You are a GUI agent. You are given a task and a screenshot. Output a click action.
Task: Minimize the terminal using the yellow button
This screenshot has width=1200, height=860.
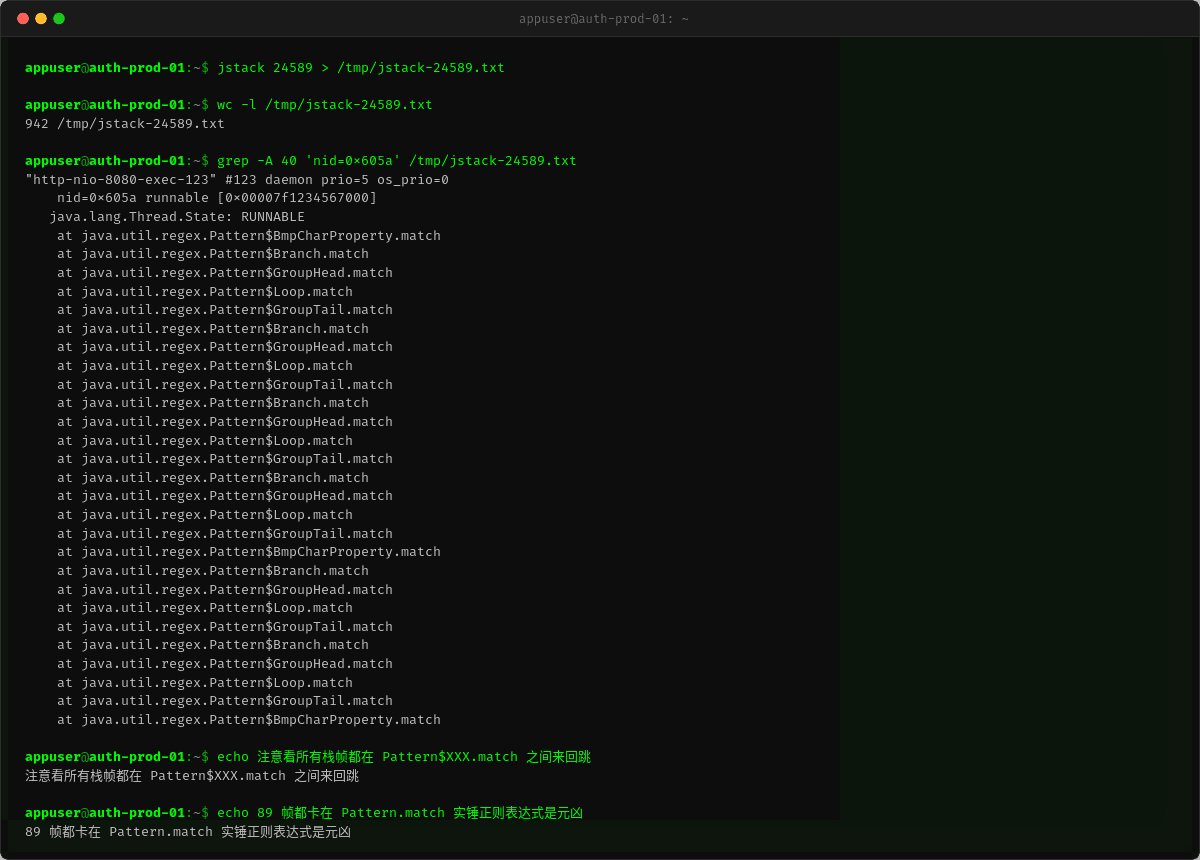pos(41,18)
